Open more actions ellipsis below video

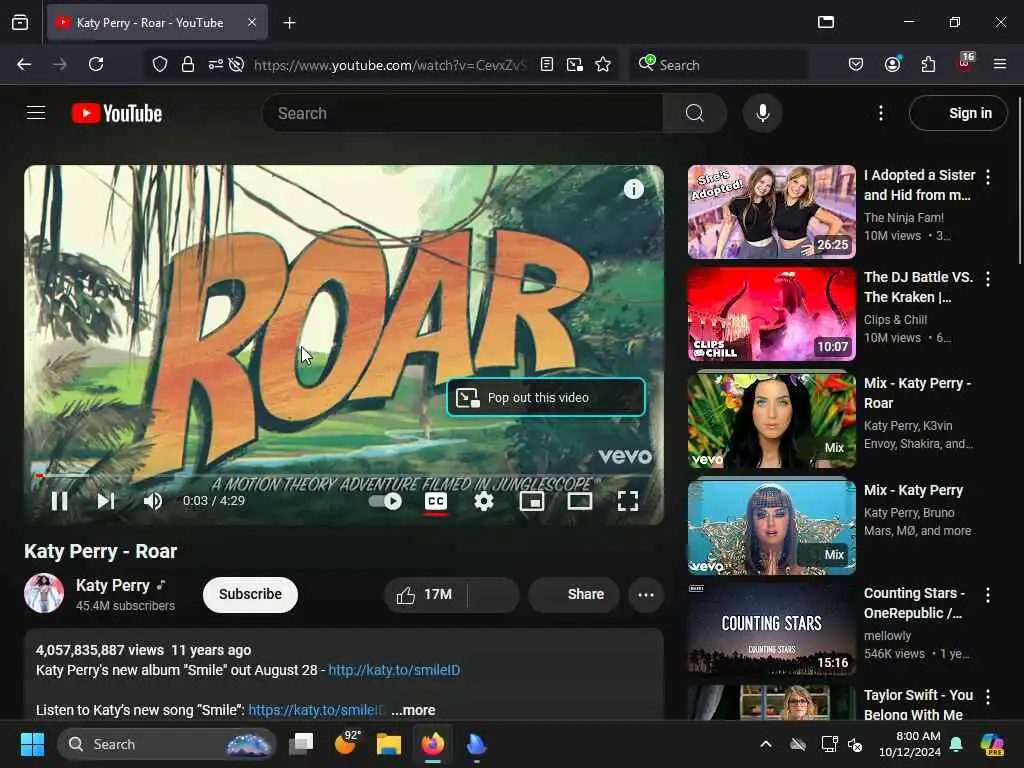point(646,594)
